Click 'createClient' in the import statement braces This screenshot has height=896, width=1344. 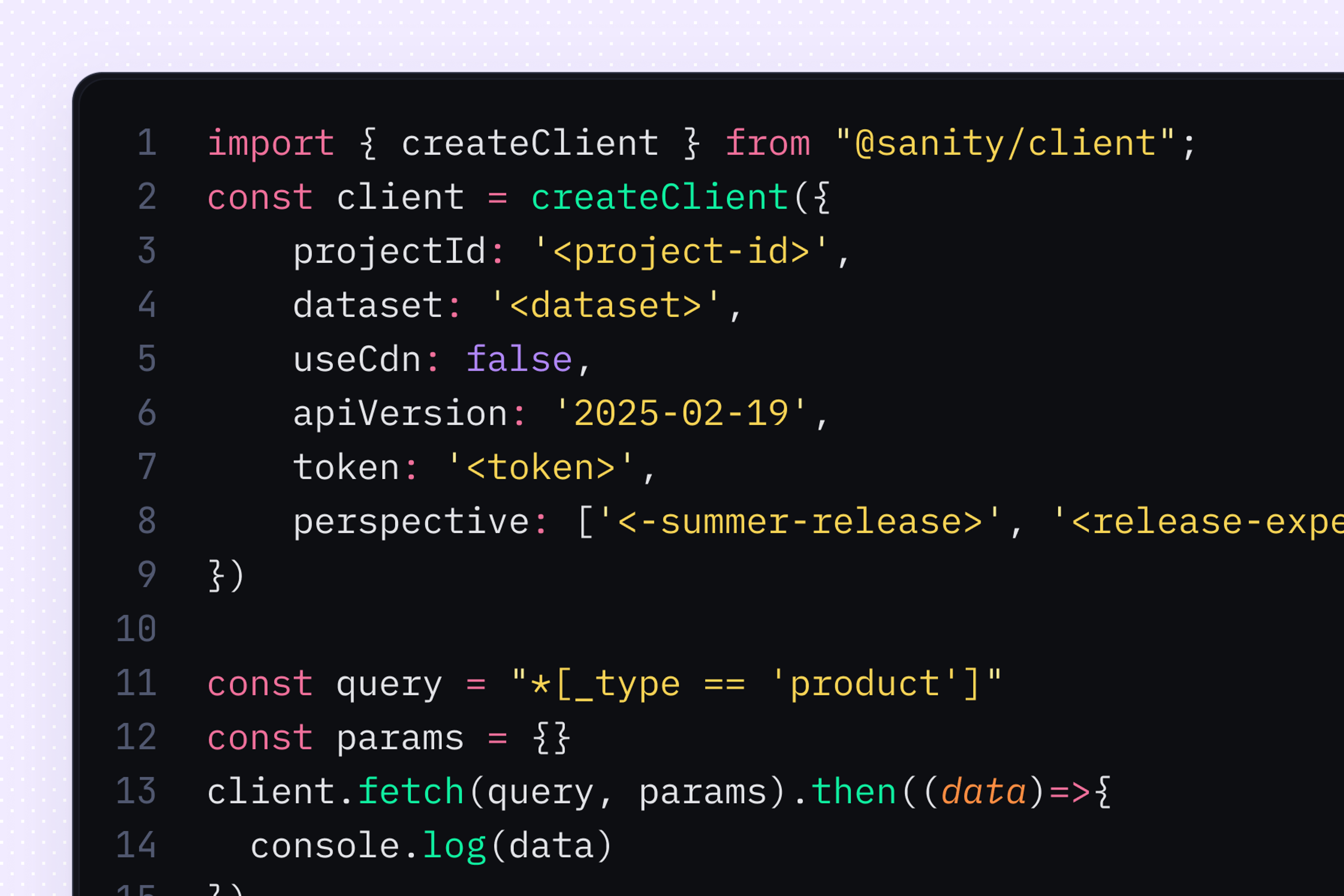[530, 143]
